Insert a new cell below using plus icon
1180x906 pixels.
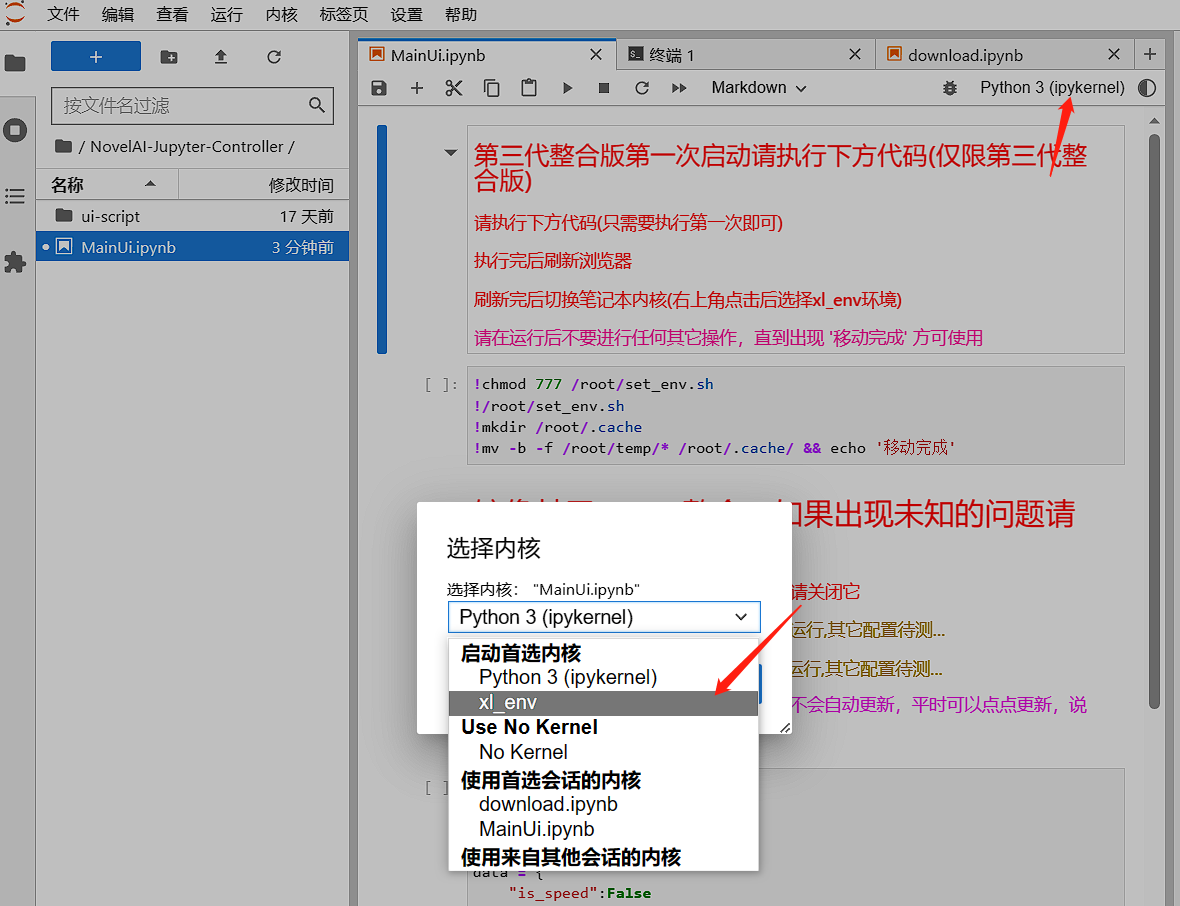click(417, 88)
